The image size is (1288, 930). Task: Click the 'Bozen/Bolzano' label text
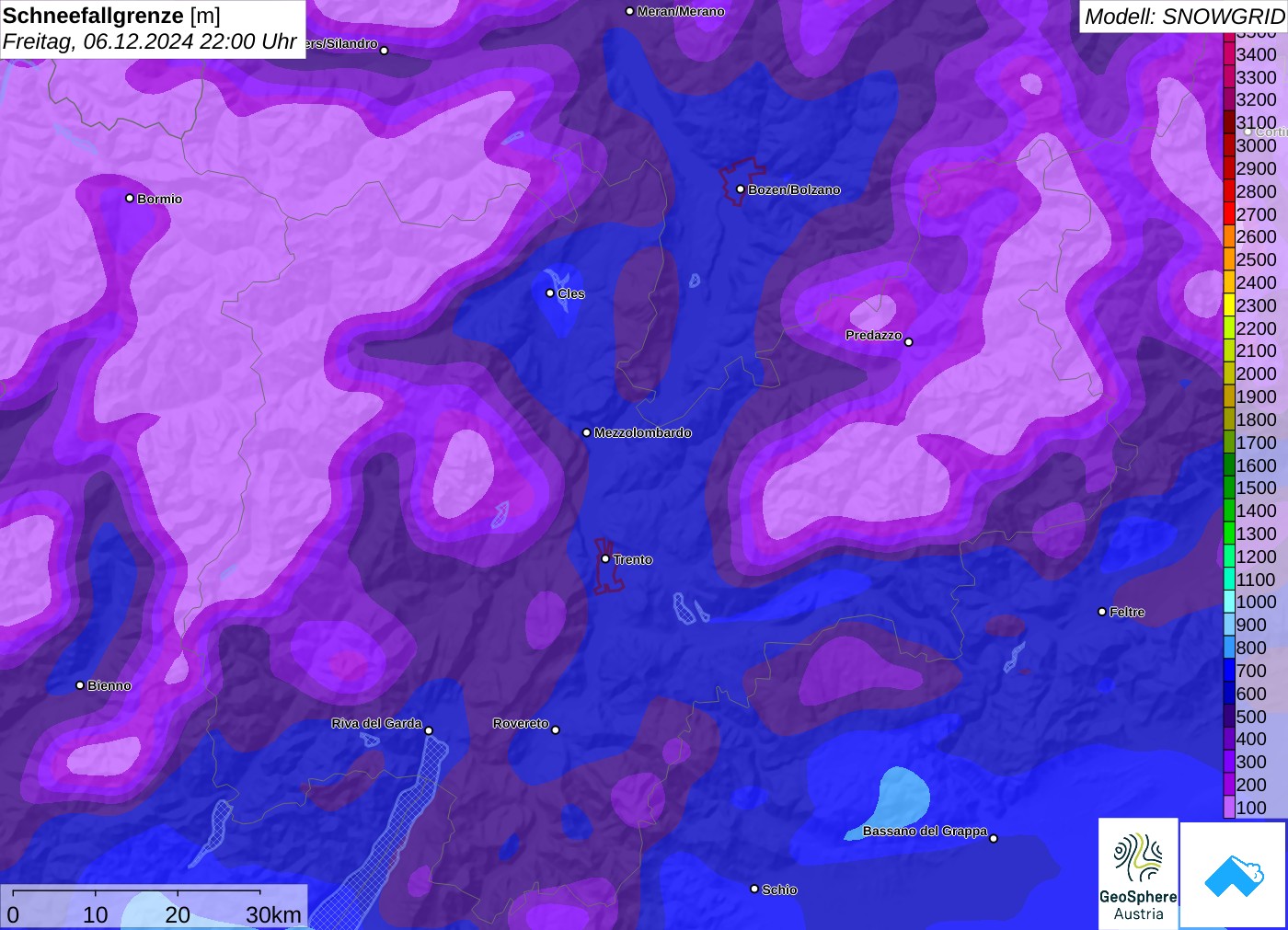pyautogui.click(x=794, y=189)
